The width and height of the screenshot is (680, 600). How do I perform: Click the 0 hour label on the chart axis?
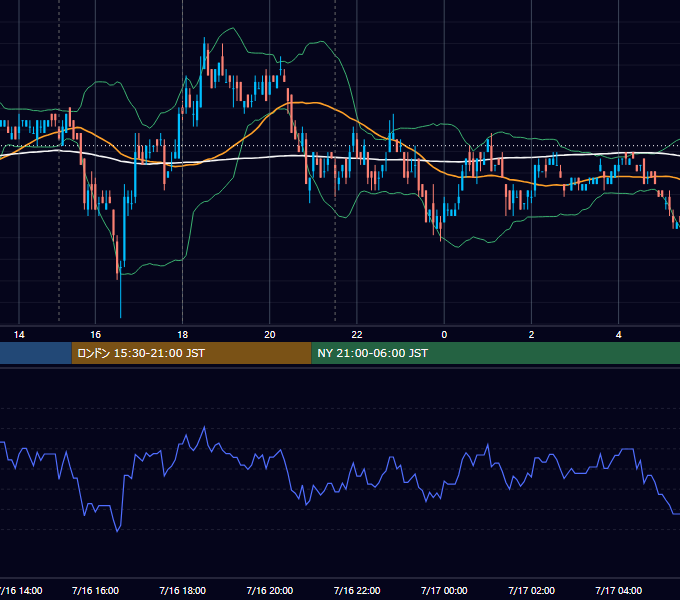(x=444, y=335)
